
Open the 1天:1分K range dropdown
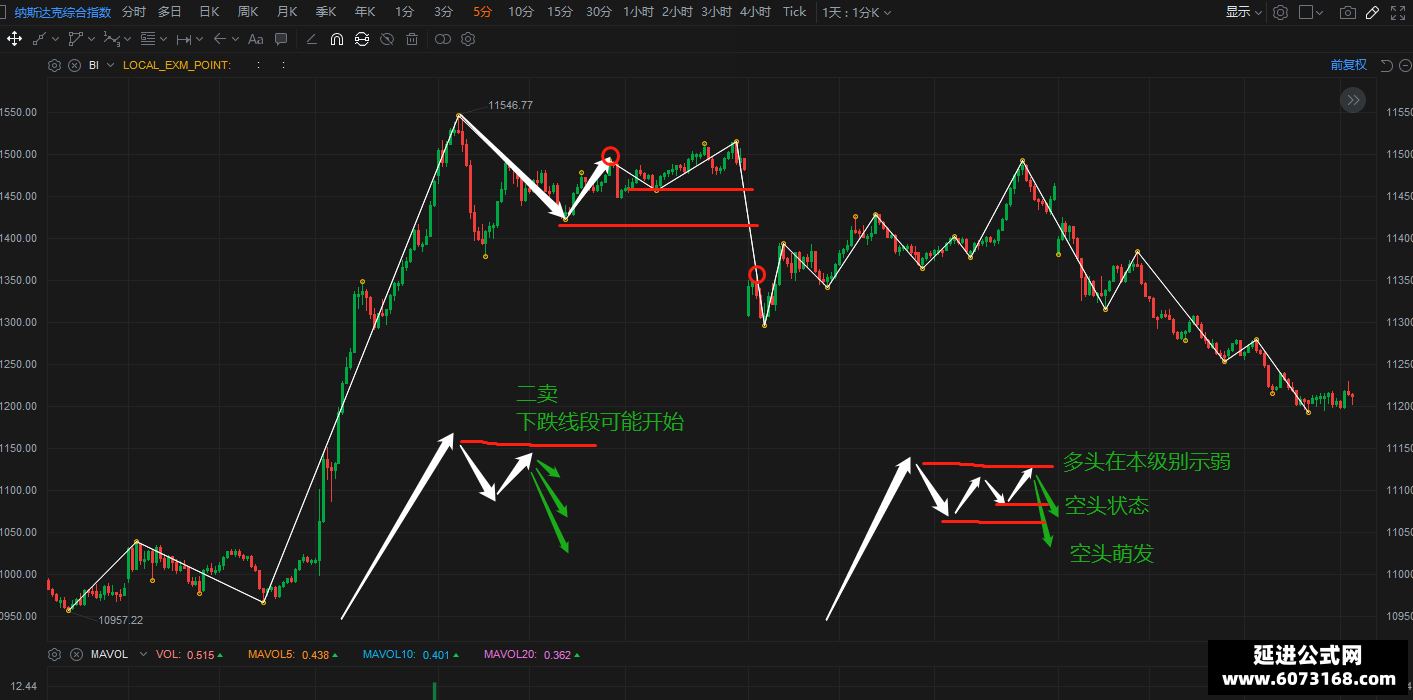pos(857,12)
